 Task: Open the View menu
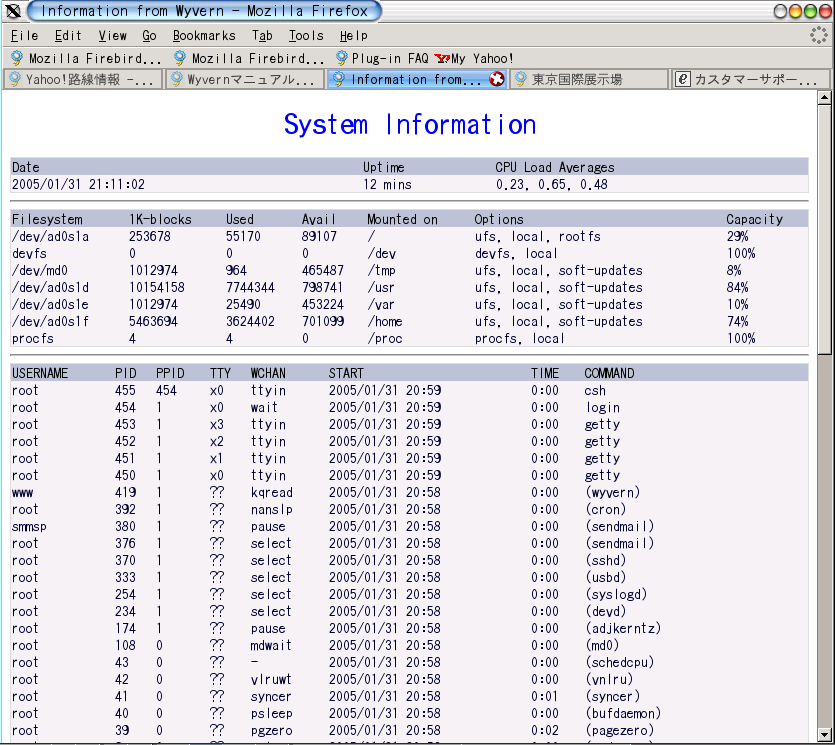pos(112,36)
